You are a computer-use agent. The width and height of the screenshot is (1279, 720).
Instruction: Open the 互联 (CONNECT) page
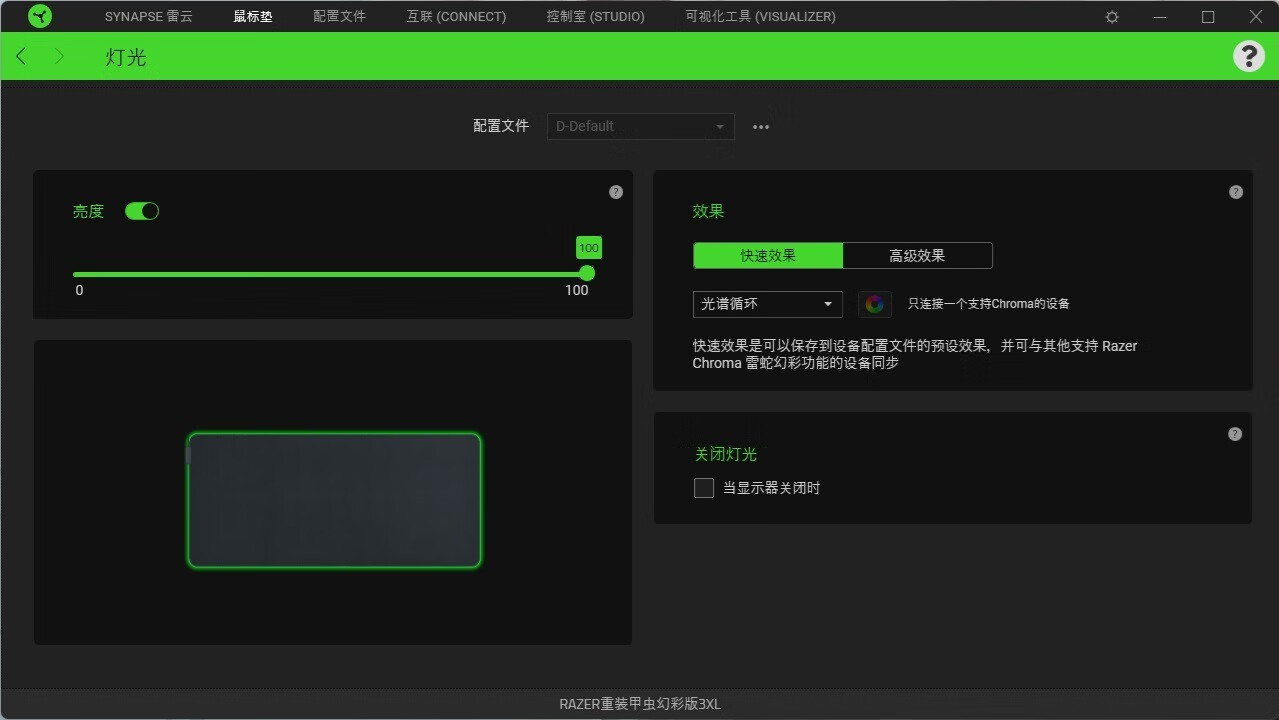point(455,16)
